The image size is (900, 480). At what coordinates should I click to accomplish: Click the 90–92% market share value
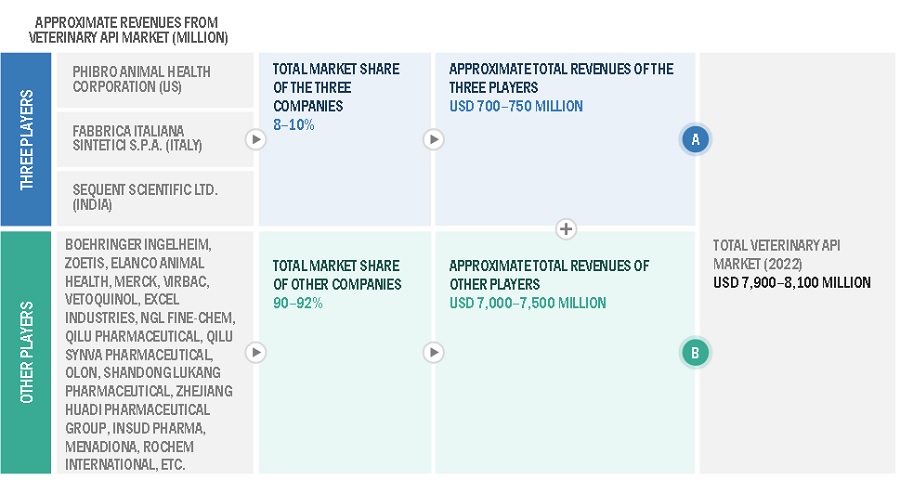point(298,303)
